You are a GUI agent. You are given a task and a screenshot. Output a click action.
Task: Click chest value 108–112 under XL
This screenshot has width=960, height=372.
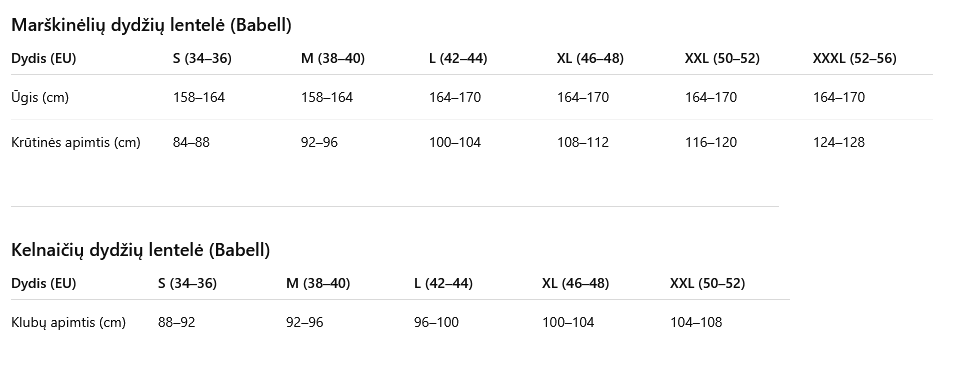[583, 143]
